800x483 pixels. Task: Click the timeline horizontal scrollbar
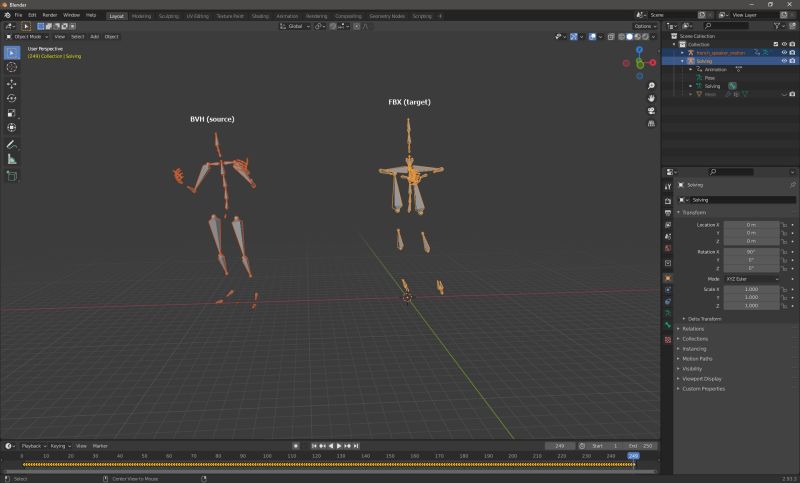tap(329, 471)
